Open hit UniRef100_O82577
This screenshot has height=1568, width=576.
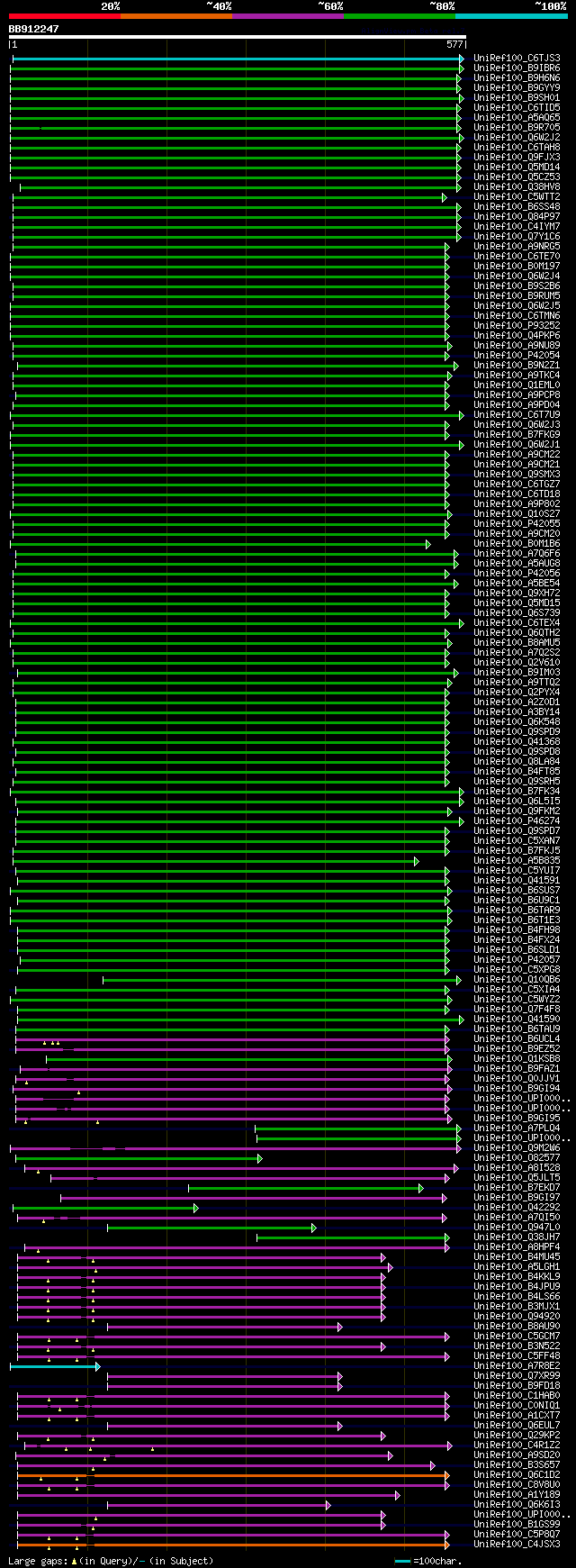click(517, 1158)
